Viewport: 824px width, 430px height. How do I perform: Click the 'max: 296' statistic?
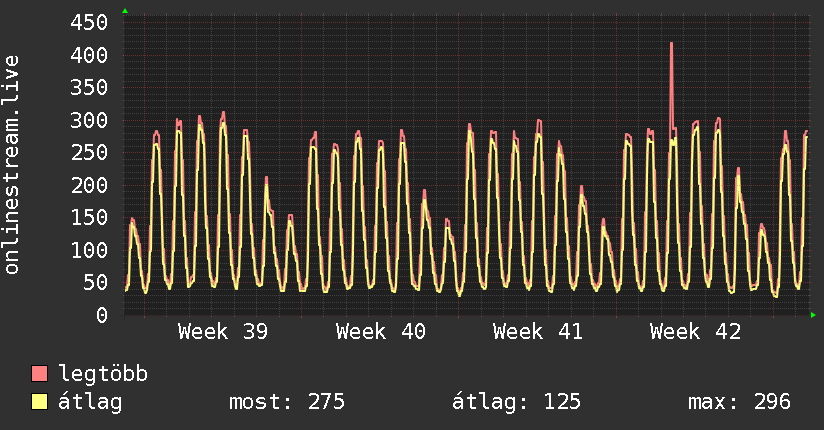tap(739, 402)
